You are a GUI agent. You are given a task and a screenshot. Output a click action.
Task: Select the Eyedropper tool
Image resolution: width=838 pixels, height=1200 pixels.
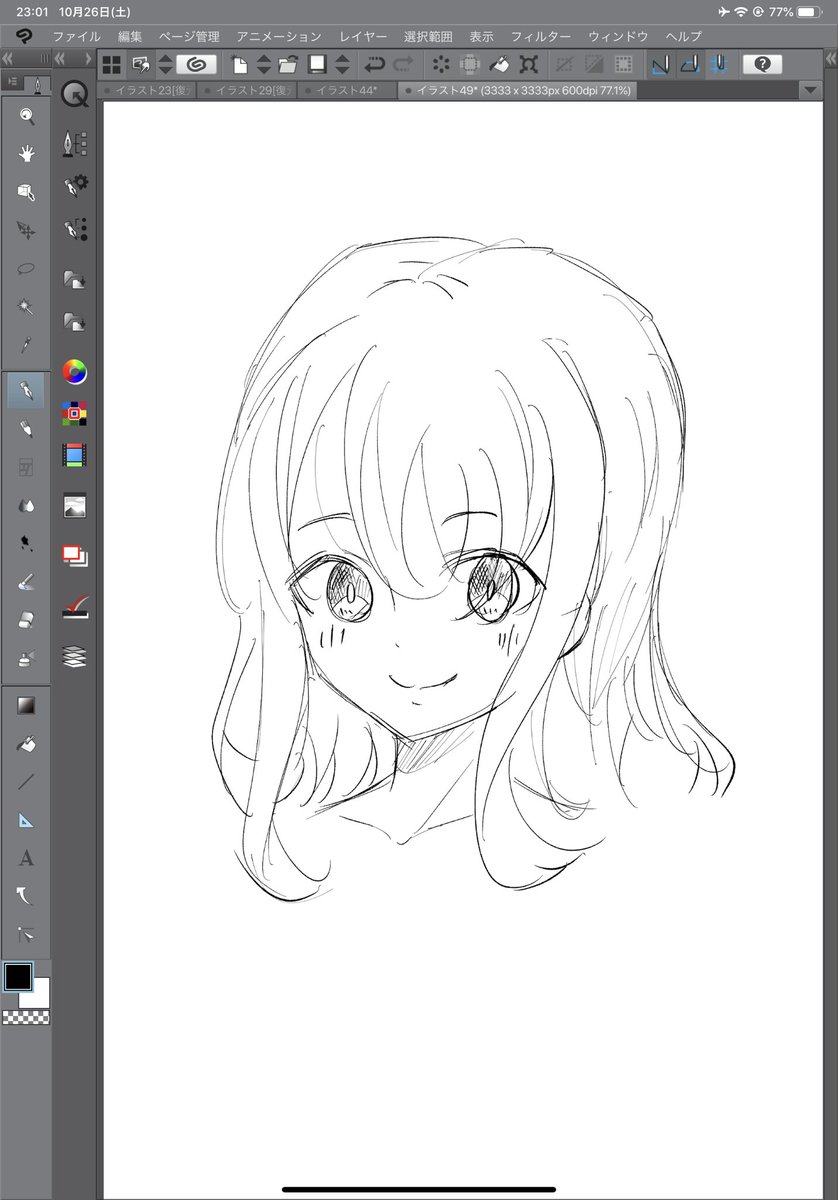point(26,346)
